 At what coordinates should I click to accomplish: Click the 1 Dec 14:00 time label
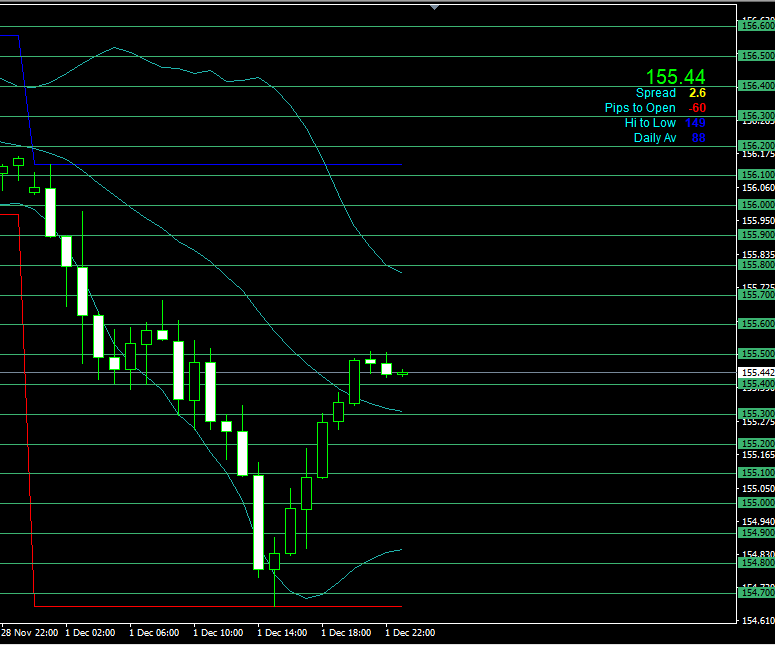tap(281, 633)
